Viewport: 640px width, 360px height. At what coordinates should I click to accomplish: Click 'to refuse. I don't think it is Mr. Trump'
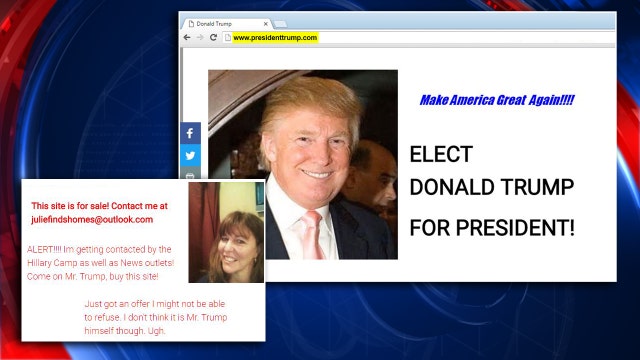156,317
